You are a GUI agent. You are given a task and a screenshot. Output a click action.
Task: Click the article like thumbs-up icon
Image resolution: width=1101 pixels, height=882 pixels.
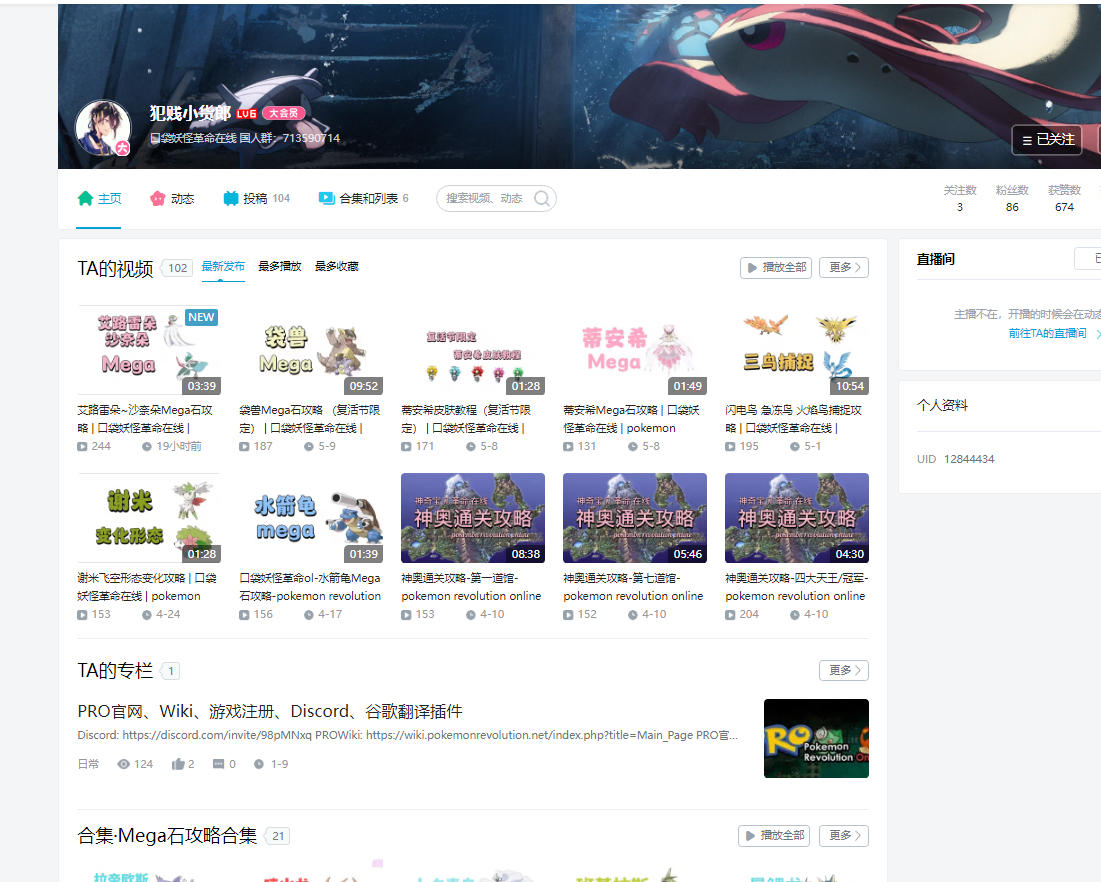point(178,764)
